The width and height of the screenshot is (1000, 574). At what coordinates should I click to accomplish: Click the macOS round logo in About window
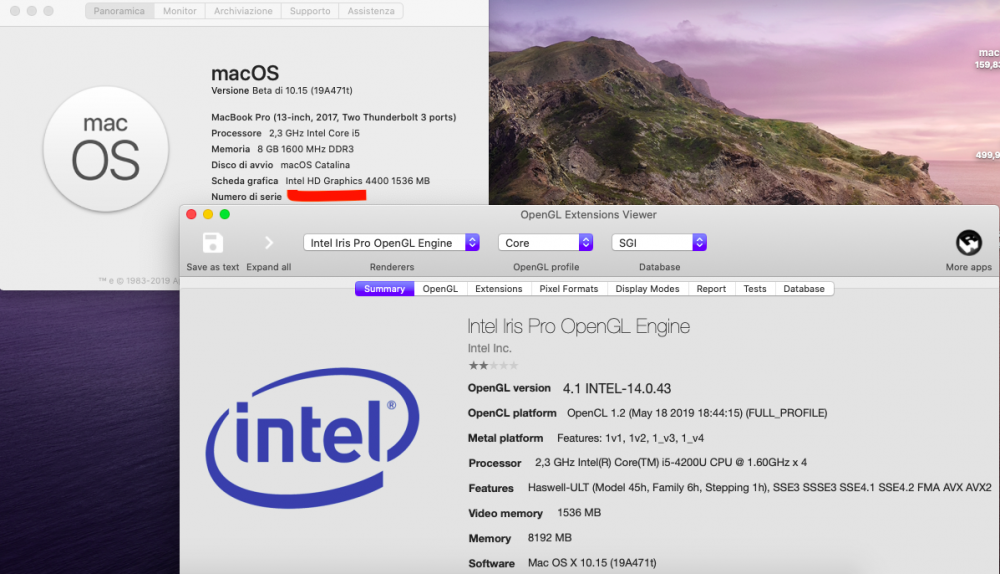[x=106, y=149]
